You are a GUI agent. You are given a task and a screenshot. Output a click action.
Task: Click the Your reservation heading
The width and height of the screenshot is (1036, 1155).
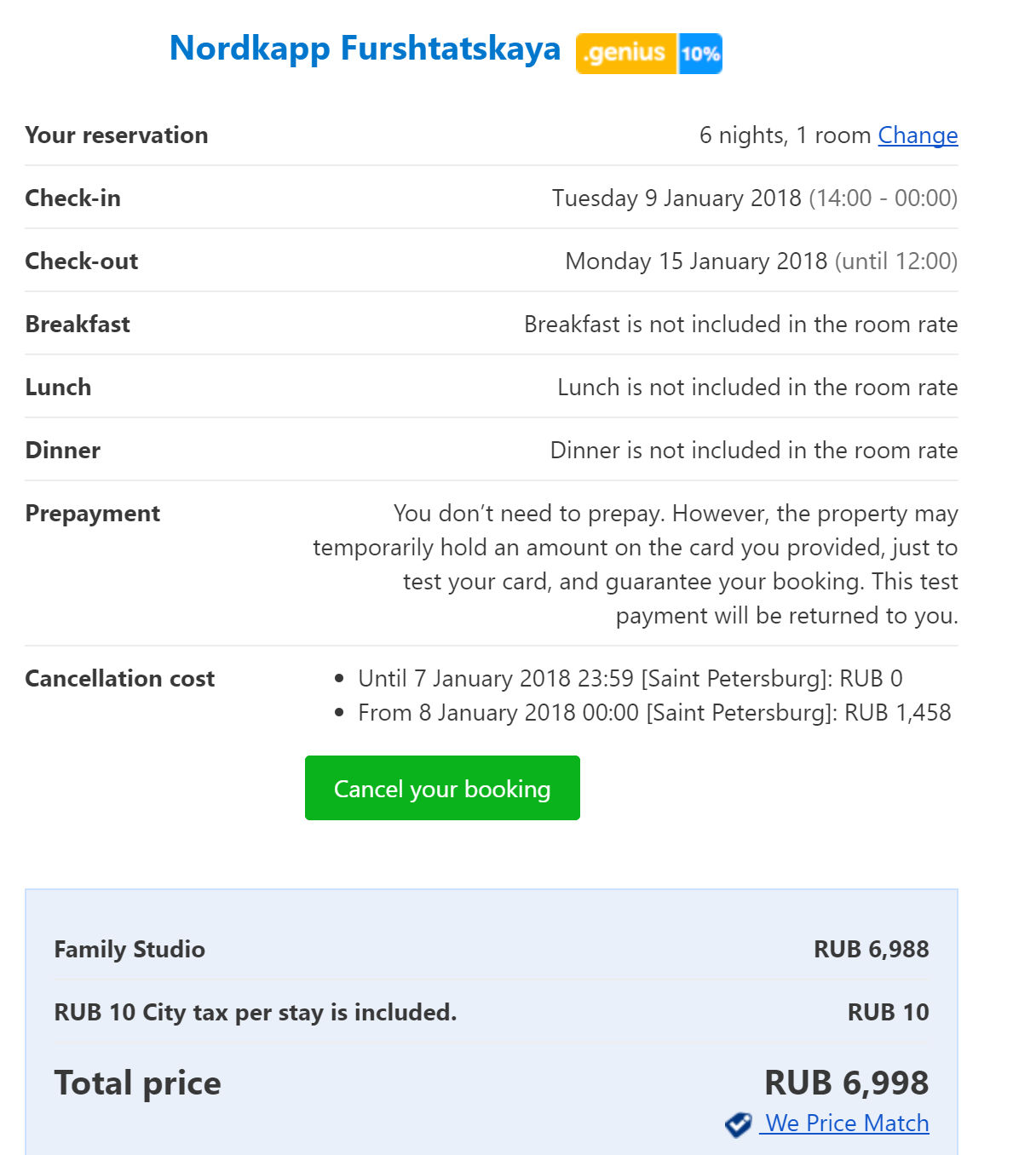(x=117, y=135)
